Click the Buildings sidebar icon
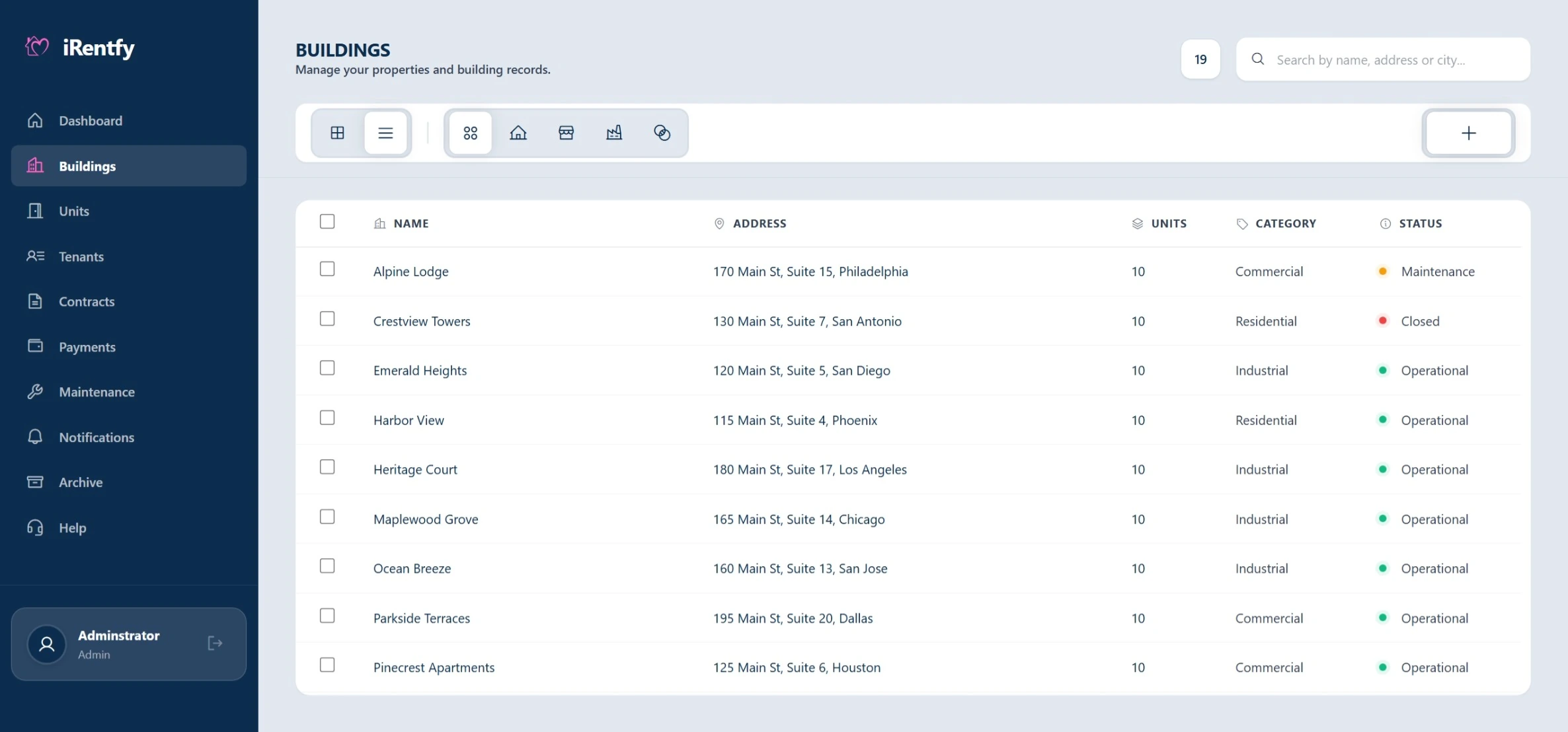This screenshot has height=732, width=1568. (35, 166)
